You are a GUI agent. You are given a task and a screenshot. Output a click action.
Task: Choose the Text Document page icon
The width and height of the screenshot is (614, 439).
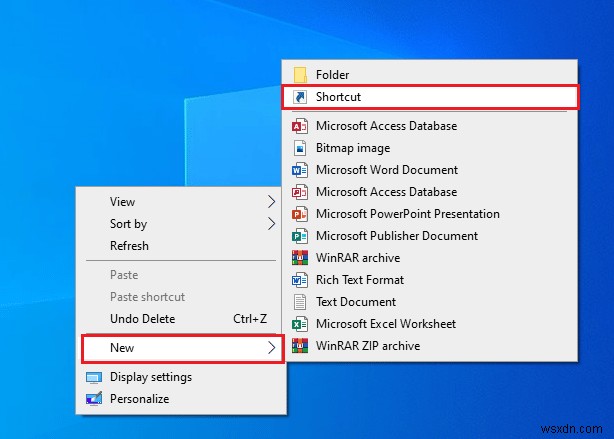pos(300,302)
